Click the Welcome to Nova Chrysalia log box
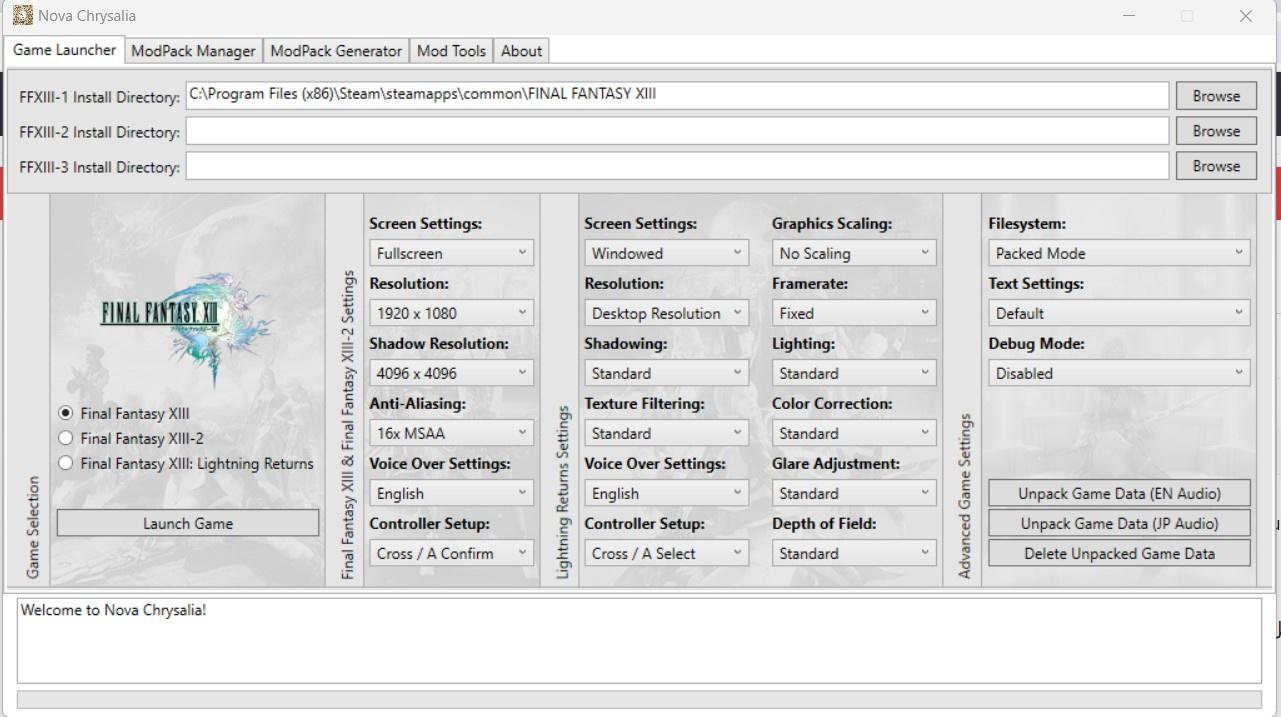This screenshot has height=717, width=1281. click(x=639, y=640)
